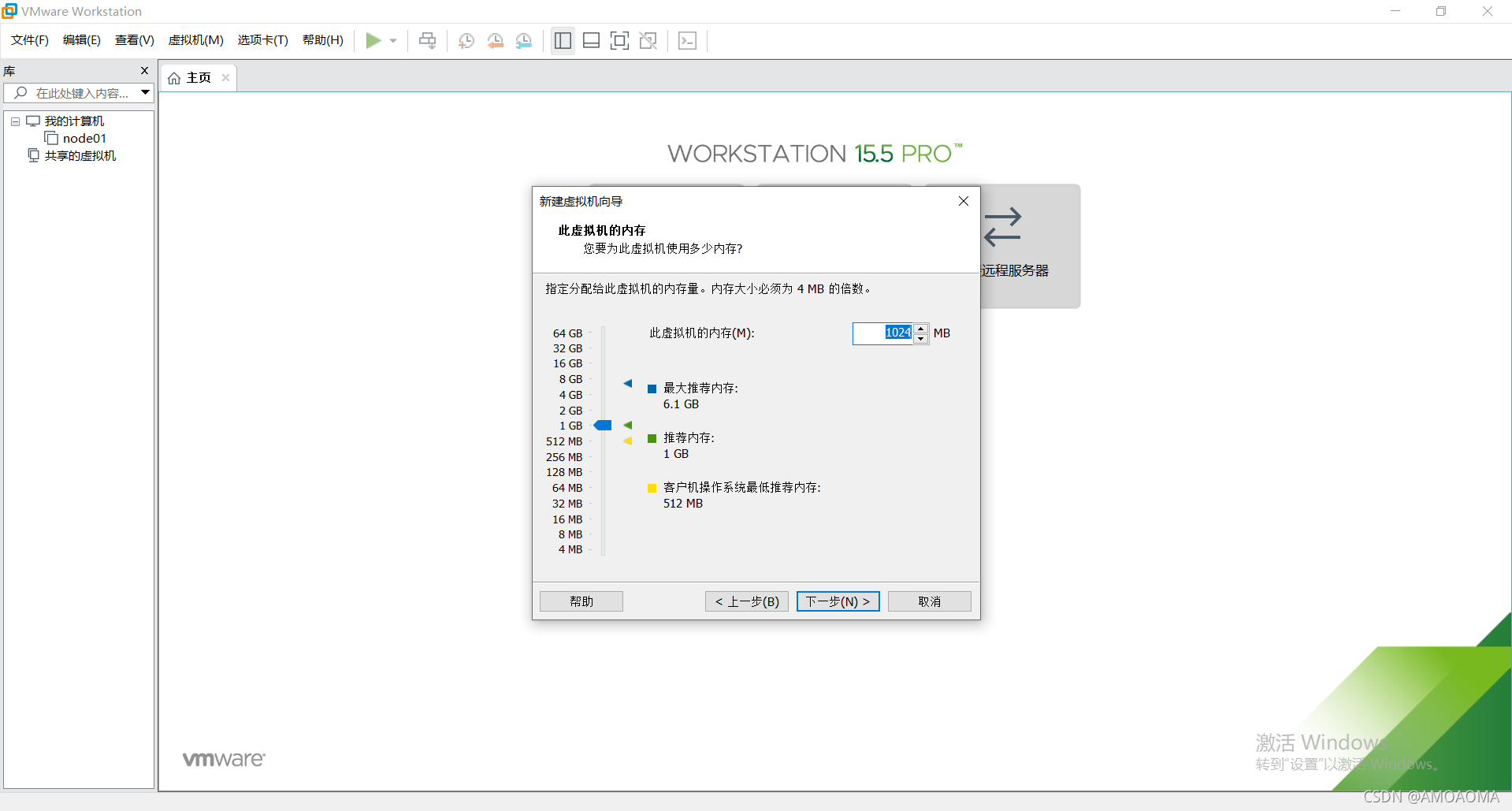Click the 64 GB slider label
Screen dimensions: 1512x811
tap(567, 333)
